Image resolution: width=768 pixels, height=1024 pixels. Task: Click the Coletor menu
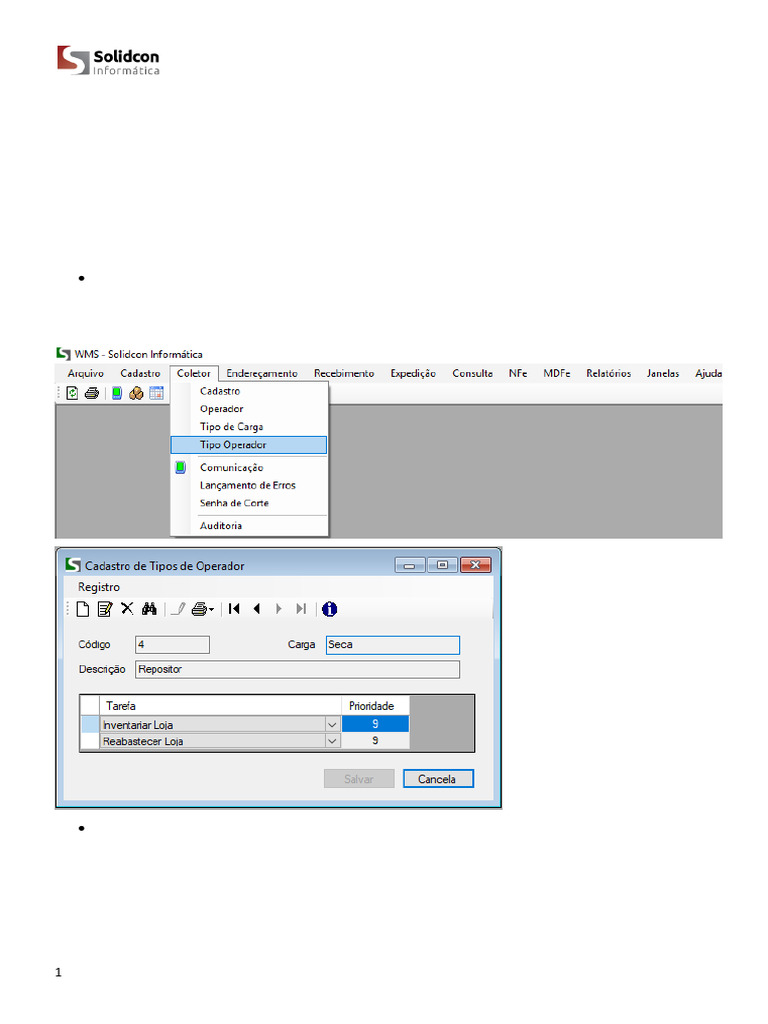(x=194, y=374)
